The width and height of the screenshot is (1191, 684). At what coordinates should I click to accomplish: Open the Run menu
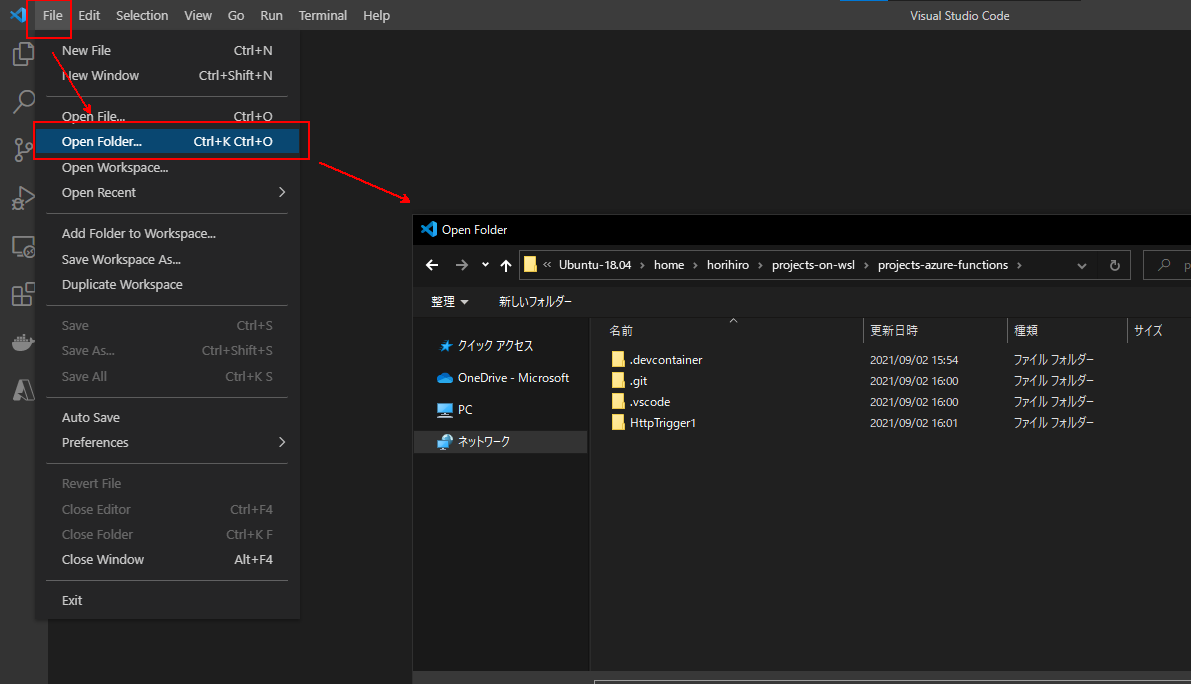271,15
